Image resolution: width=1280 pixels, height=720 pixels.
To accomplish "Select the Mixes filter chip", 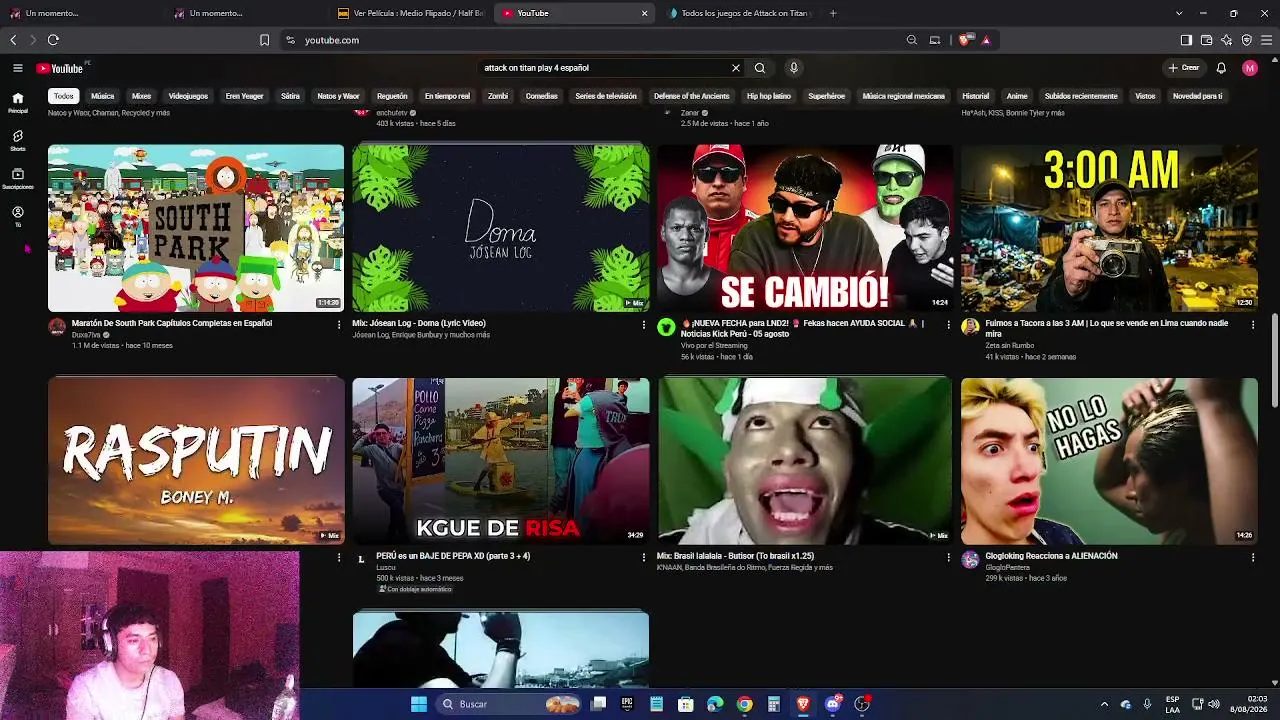I will [x=141, y=96].
